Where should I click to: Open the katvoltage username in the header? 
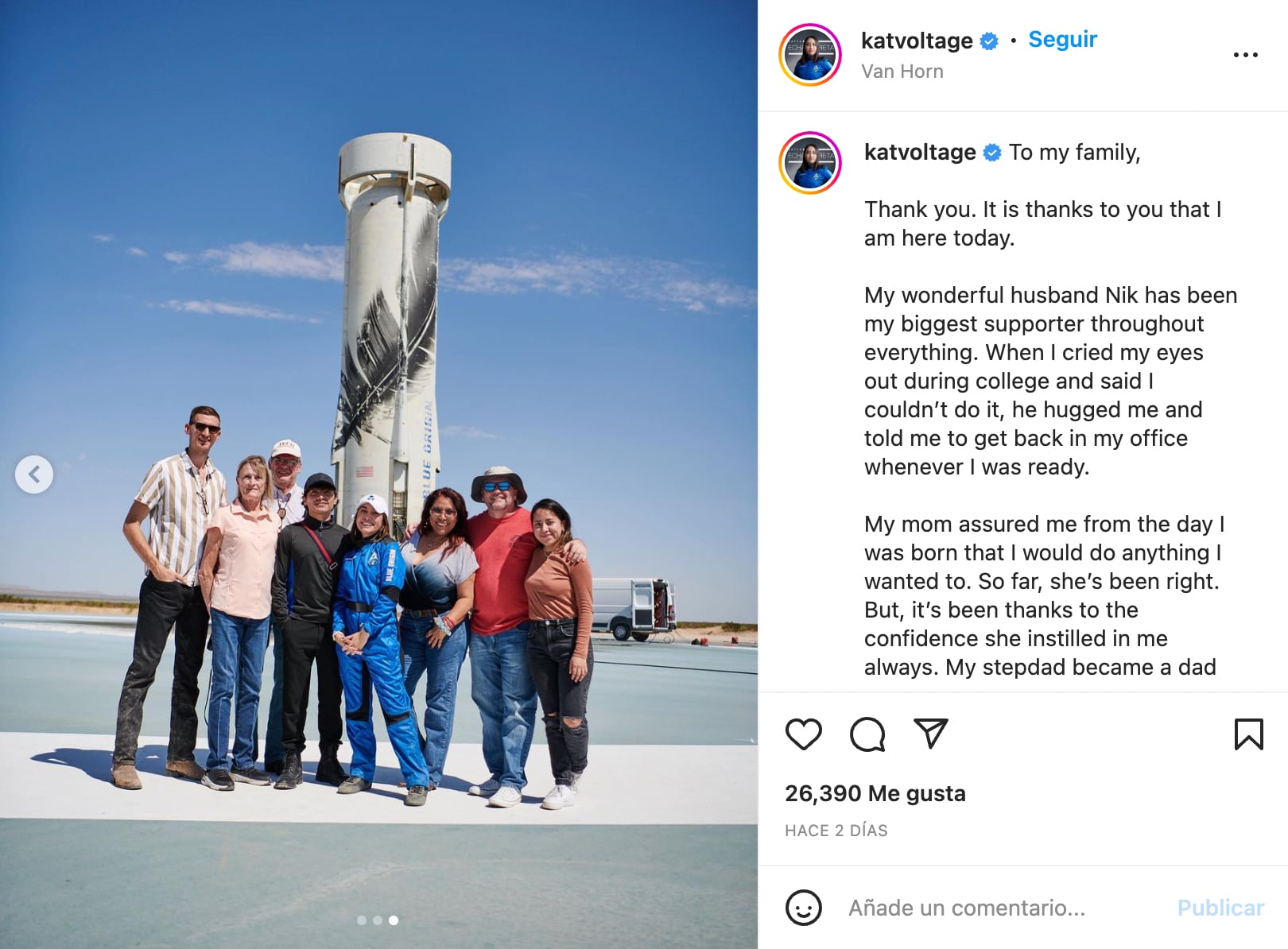coord(917,41)
